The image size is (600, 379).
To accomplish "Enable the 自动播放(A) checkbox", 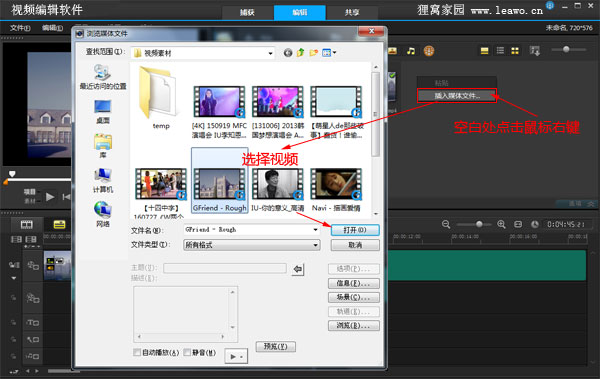I will tap(137, 353).
